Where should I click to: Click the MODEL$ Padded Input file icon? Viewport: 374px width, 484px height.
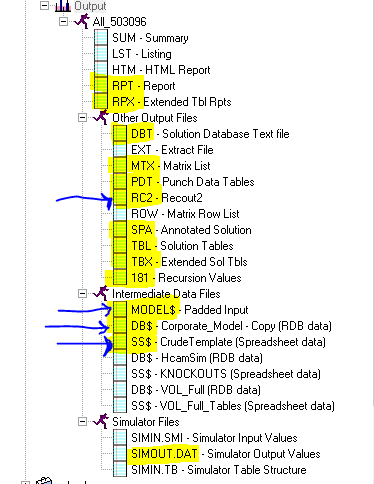click(x=120, y=310)
